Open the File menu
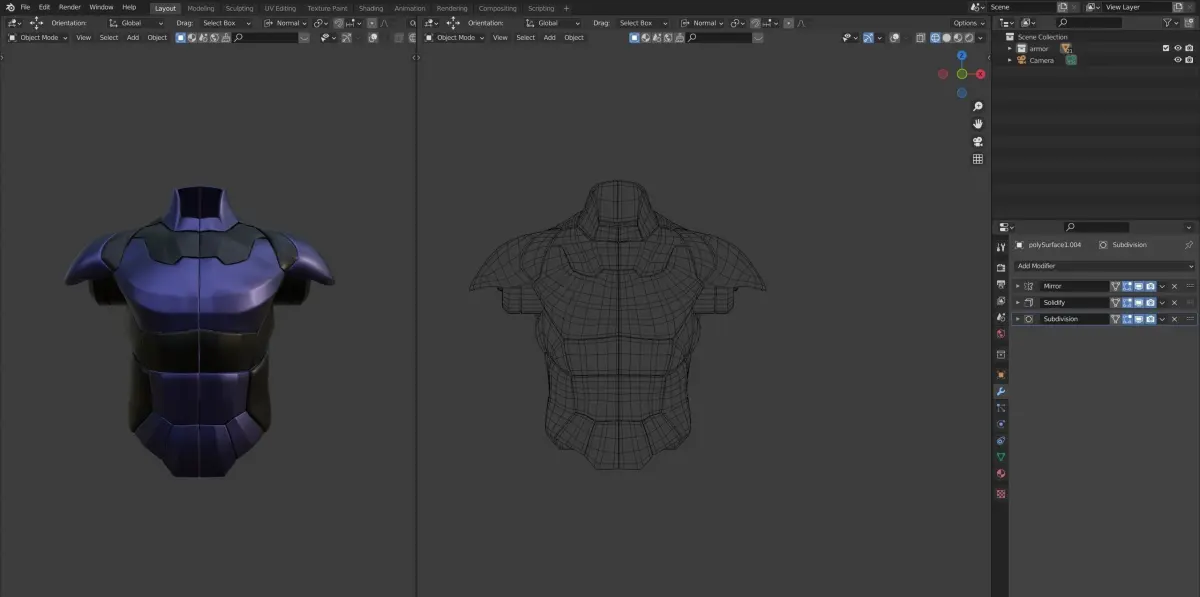Image resolution: width=1200 pixels, height=597 pixels. [25, 7]
